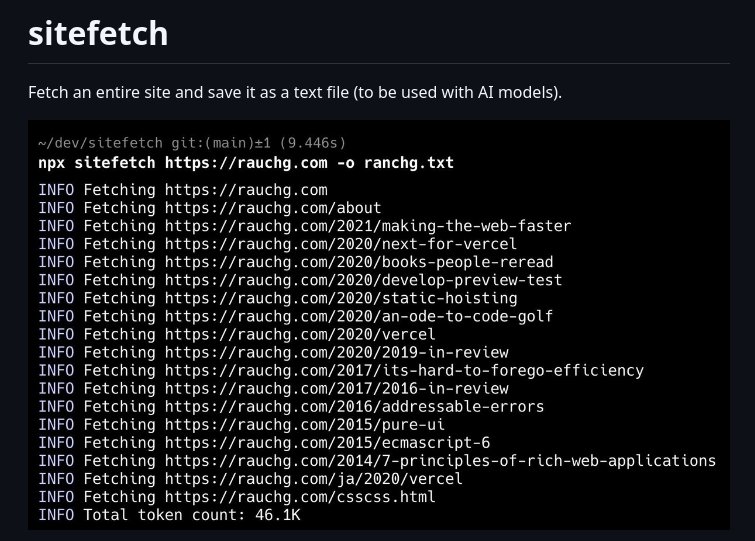Select the csscss.html URL
This screenshot has width=755, height=541.
point(300,496)
